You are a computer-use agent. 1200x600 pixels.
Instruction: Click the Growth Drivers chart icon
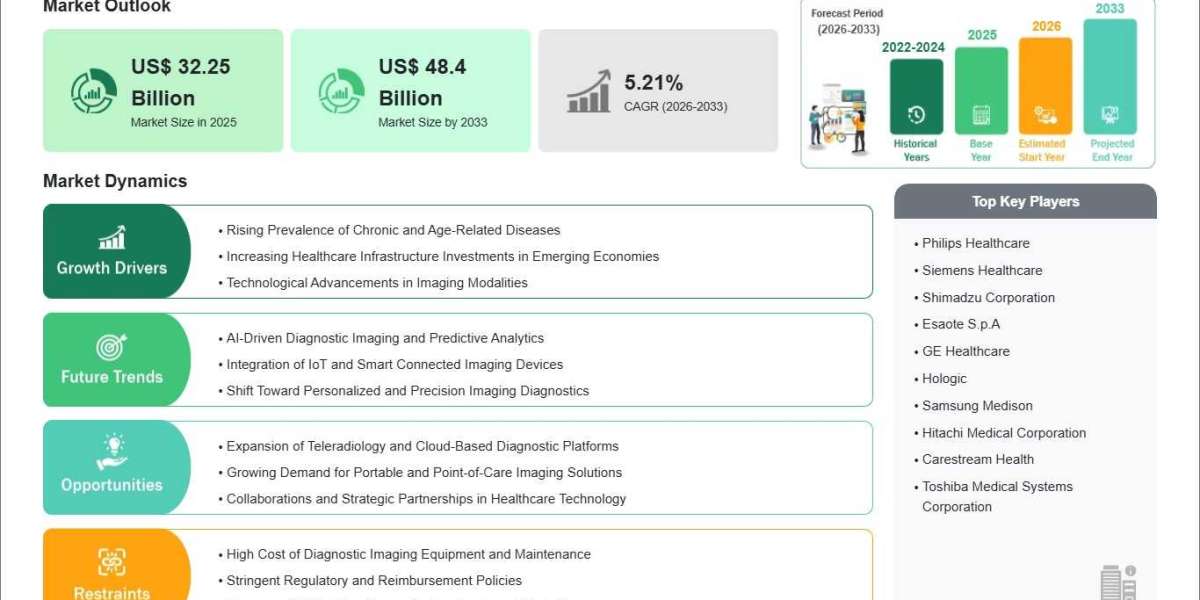pos(112,238)
